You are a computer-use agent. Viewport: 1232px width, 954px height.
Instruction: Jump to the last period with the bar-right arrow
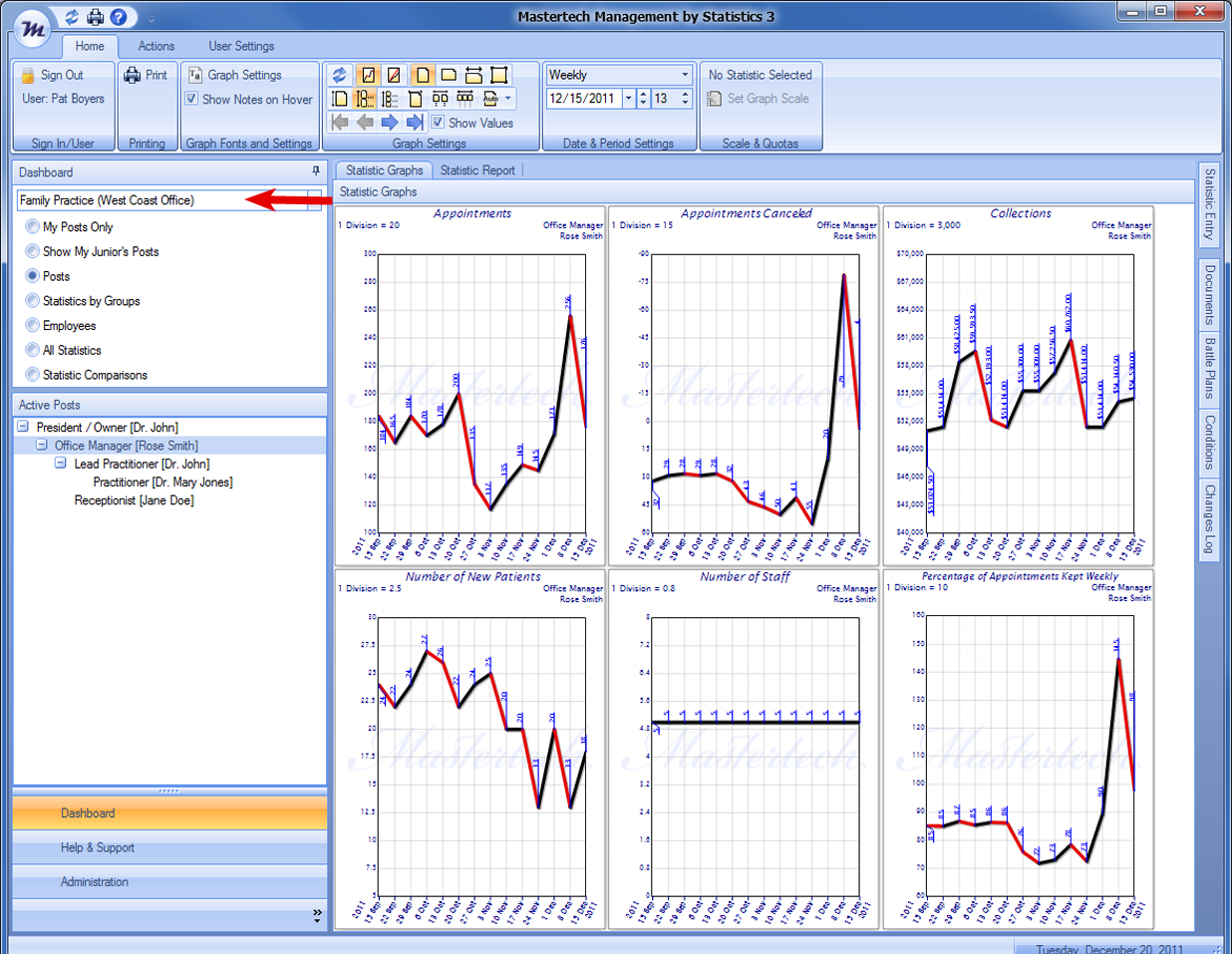pyautogui.click(x=415, y=122)
